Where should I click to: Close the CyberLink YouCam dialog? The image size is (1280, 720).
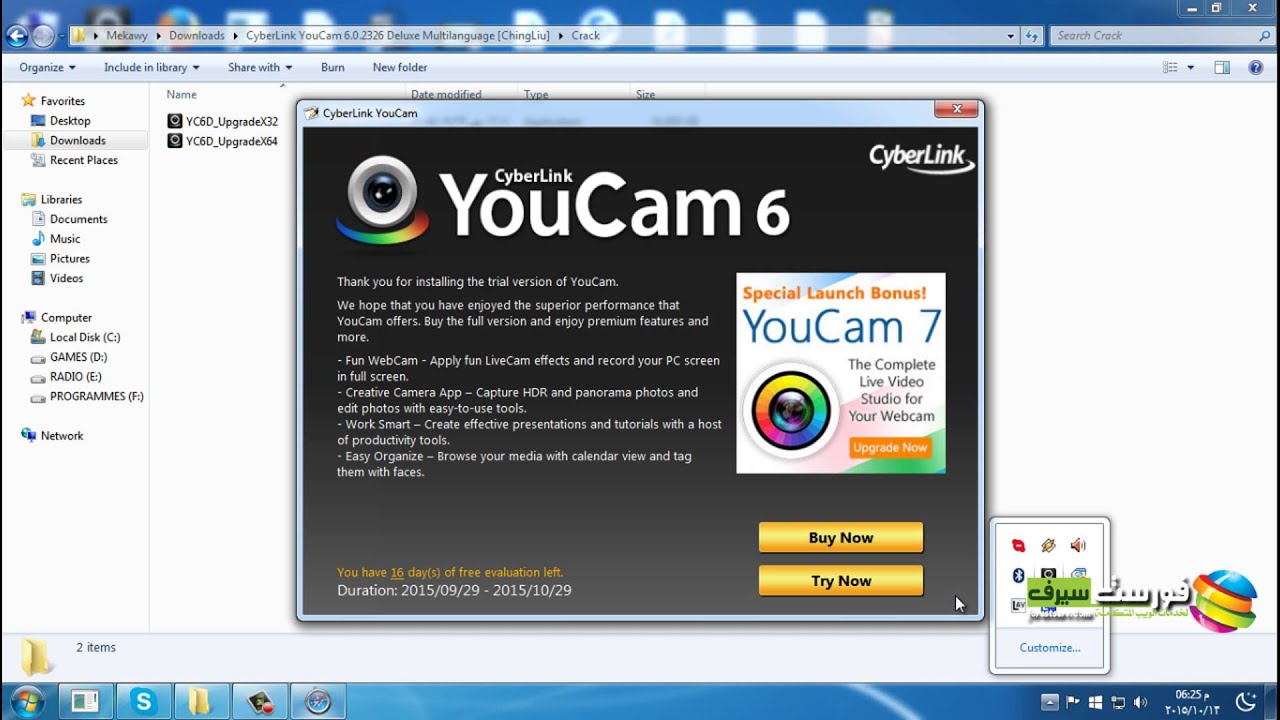tap(957, 109)
